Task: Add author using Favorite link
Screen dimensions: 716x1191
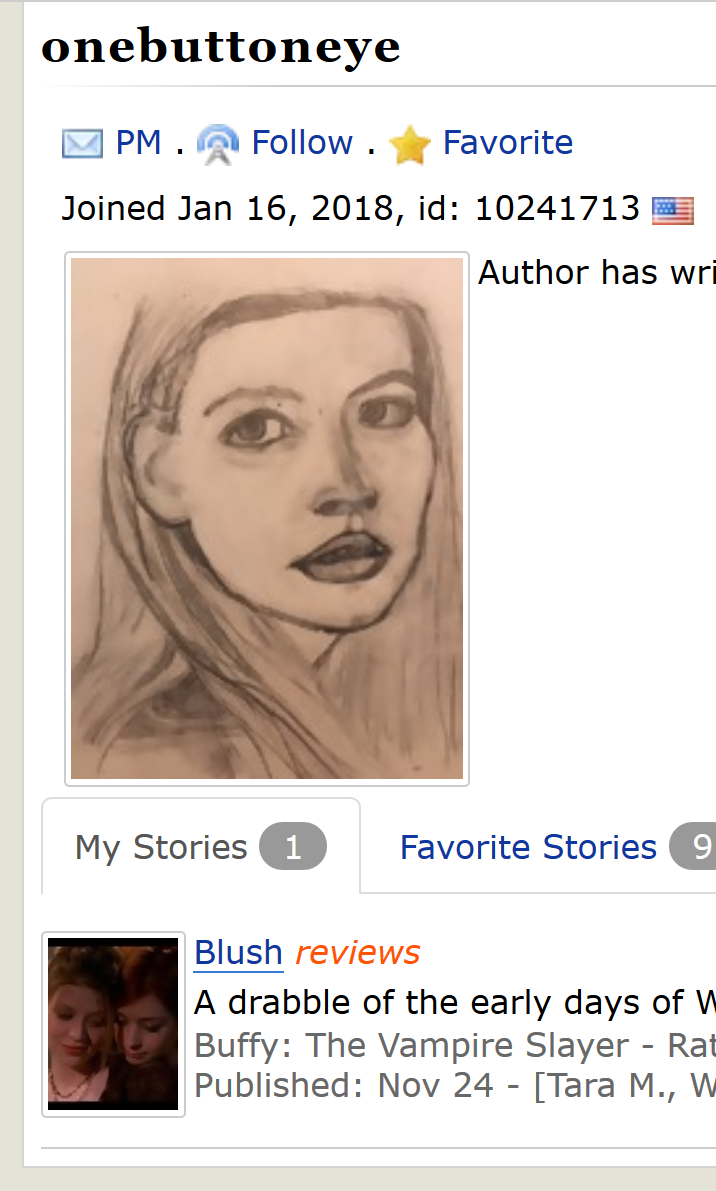Action: coord(508,143)
